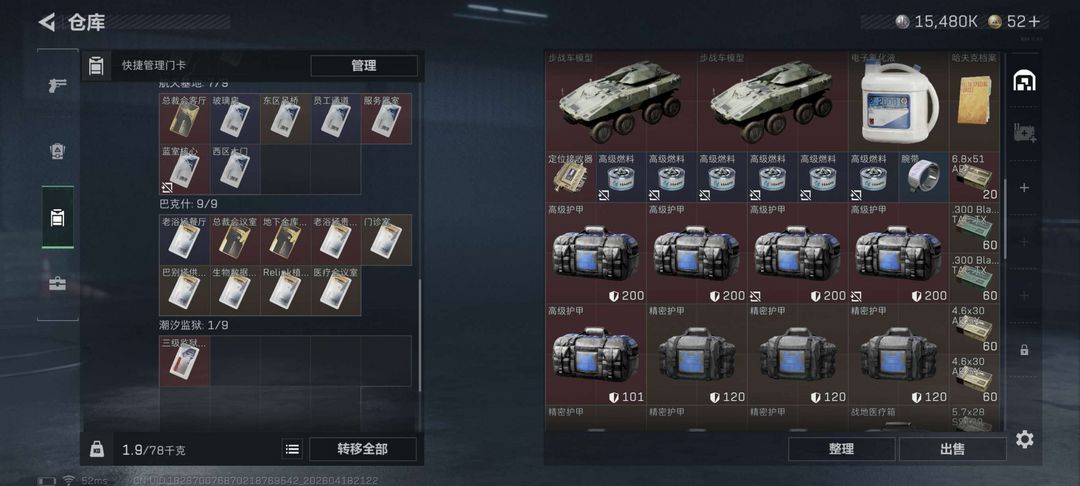Select the 高级护甲 repair kit with 101
1080x486 pixels.
(596, 354)
